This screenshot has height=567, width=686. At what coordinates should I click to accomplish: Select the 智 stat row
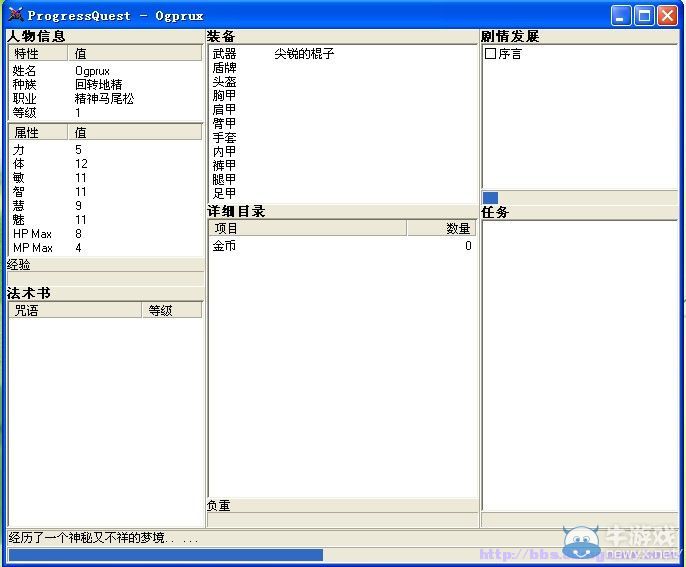(105, 192)
